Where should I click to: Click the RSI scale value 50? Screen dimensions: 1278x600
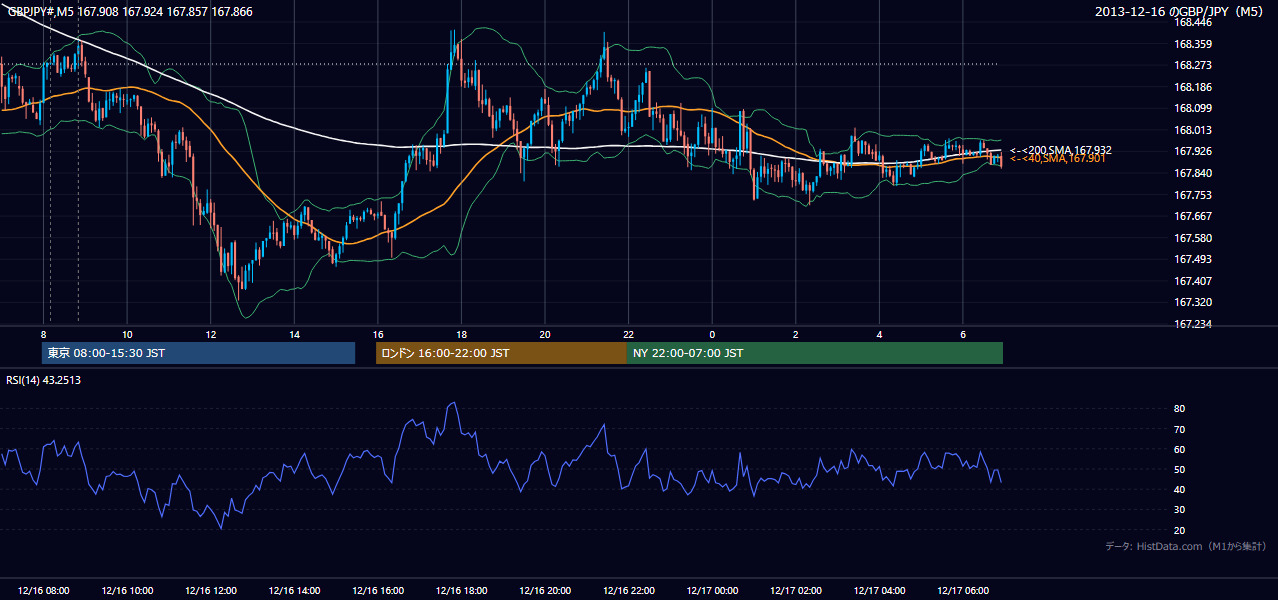pos(1180,469)
